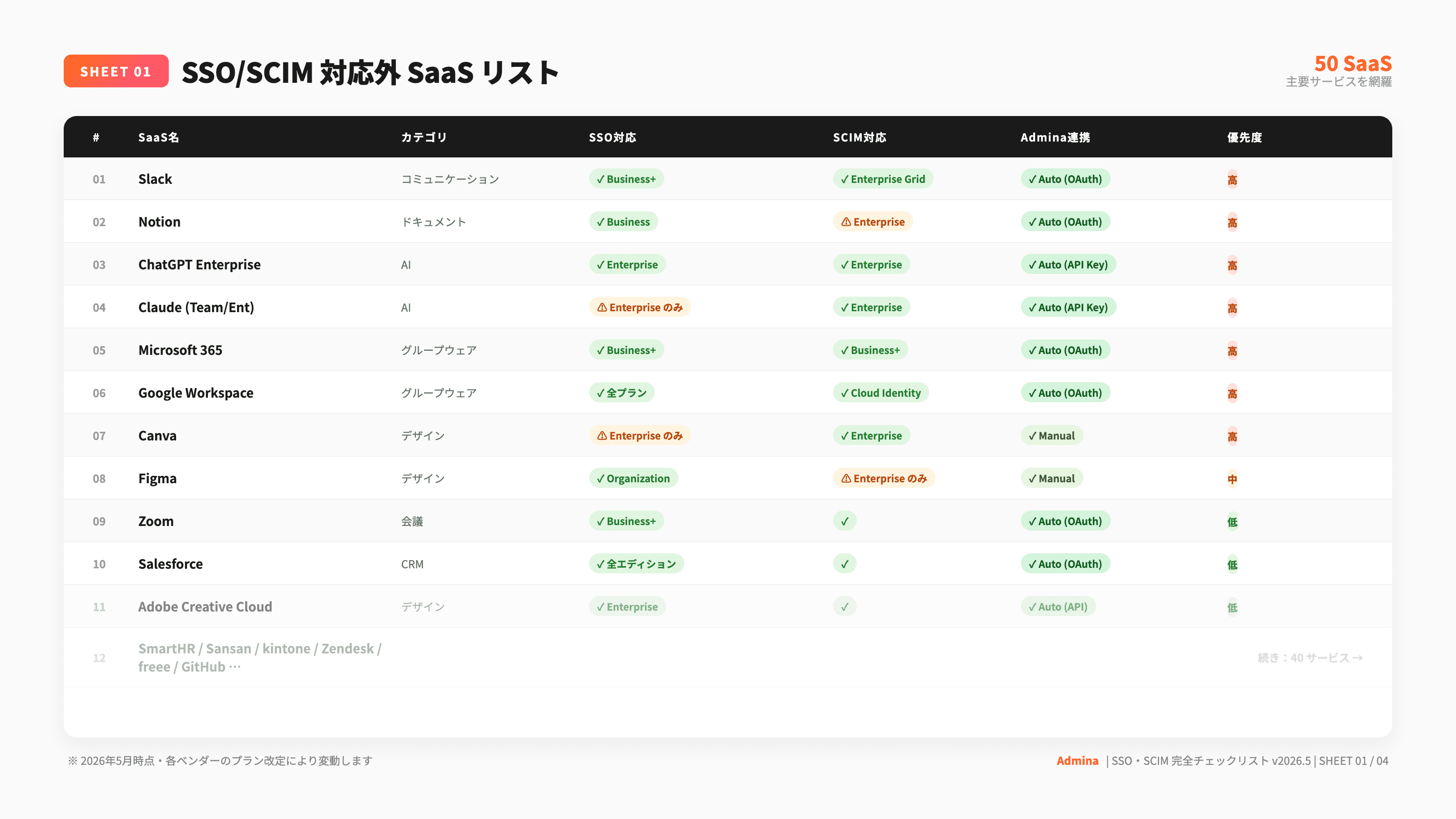Click Canva's 高 priority tag
1456x819 pixels.
pyautogui.click(x=1232, y=436)
